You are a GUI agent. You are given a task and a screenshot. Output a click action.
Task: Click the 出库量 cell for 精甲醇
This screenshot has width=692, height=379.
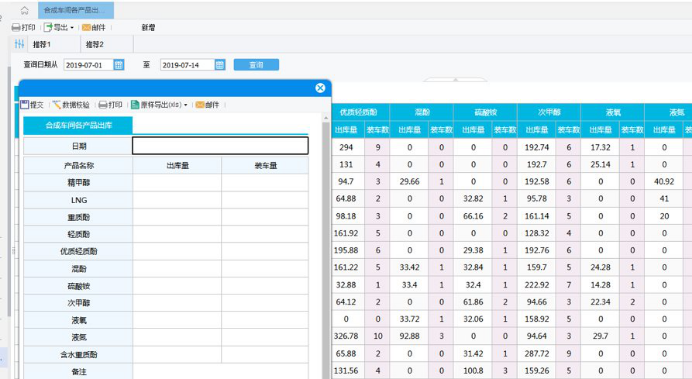177,183
